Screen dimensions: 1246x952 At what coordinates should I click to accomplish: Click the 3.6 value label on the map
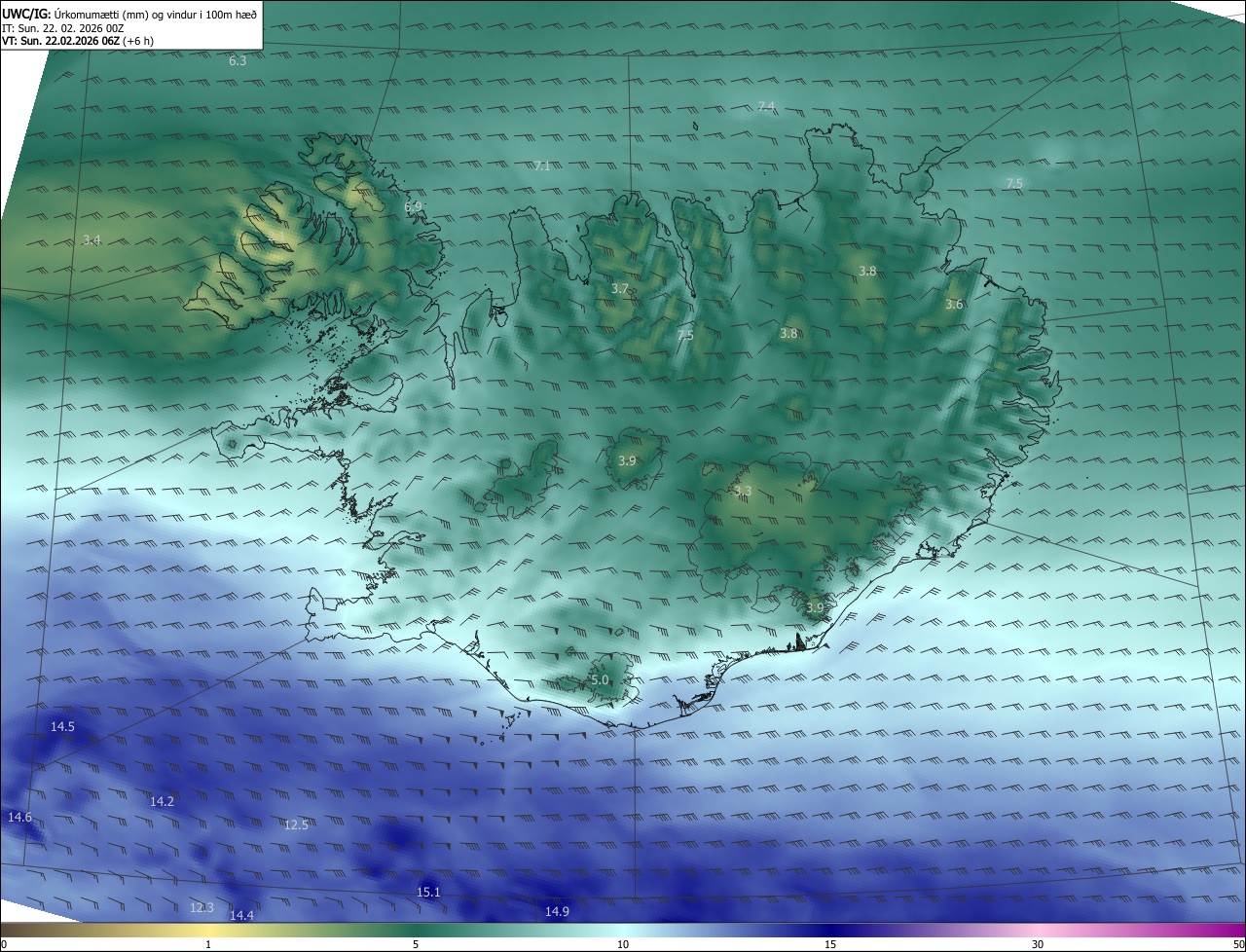click(954, 305)
